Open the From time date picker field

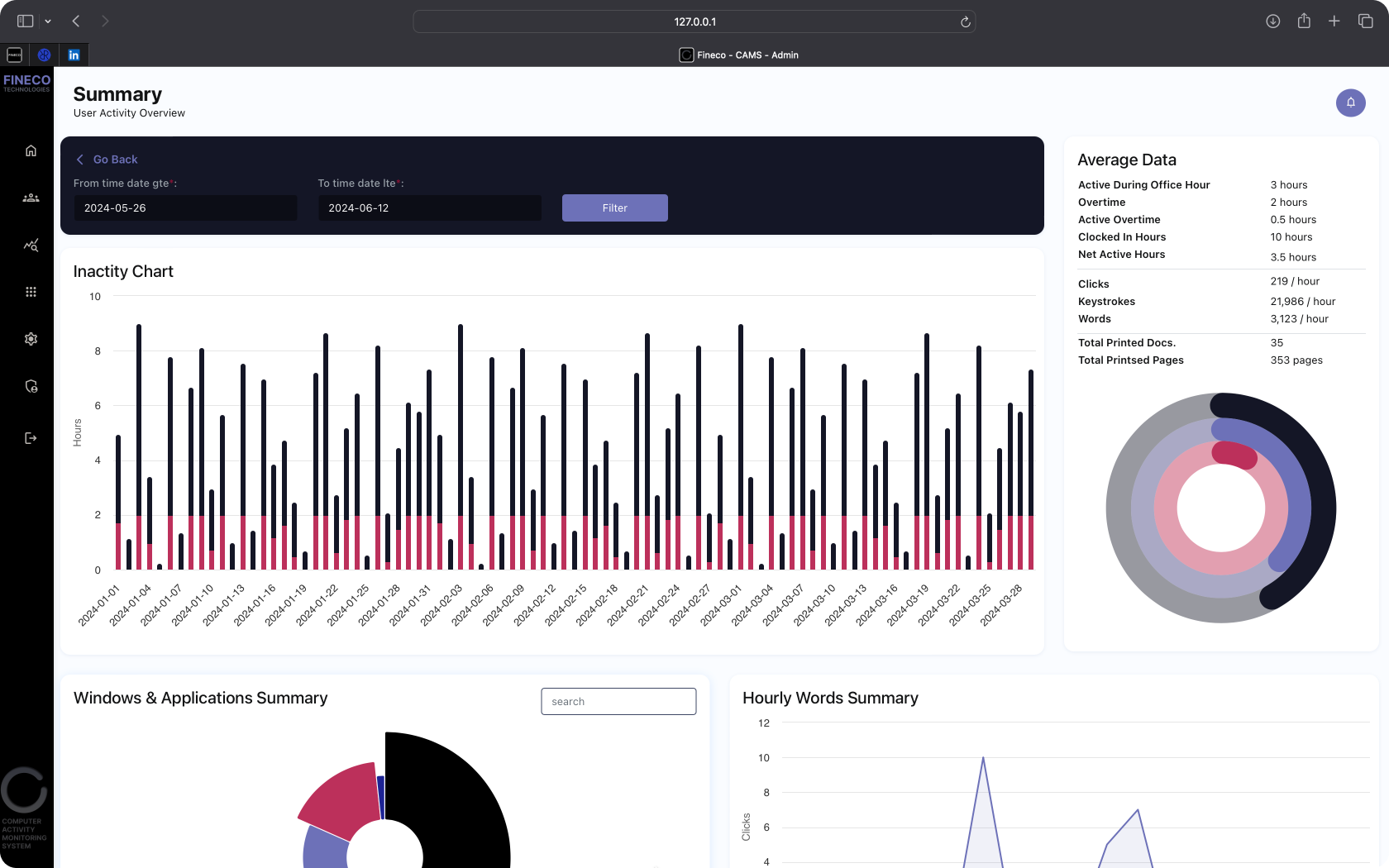[184, 207]
